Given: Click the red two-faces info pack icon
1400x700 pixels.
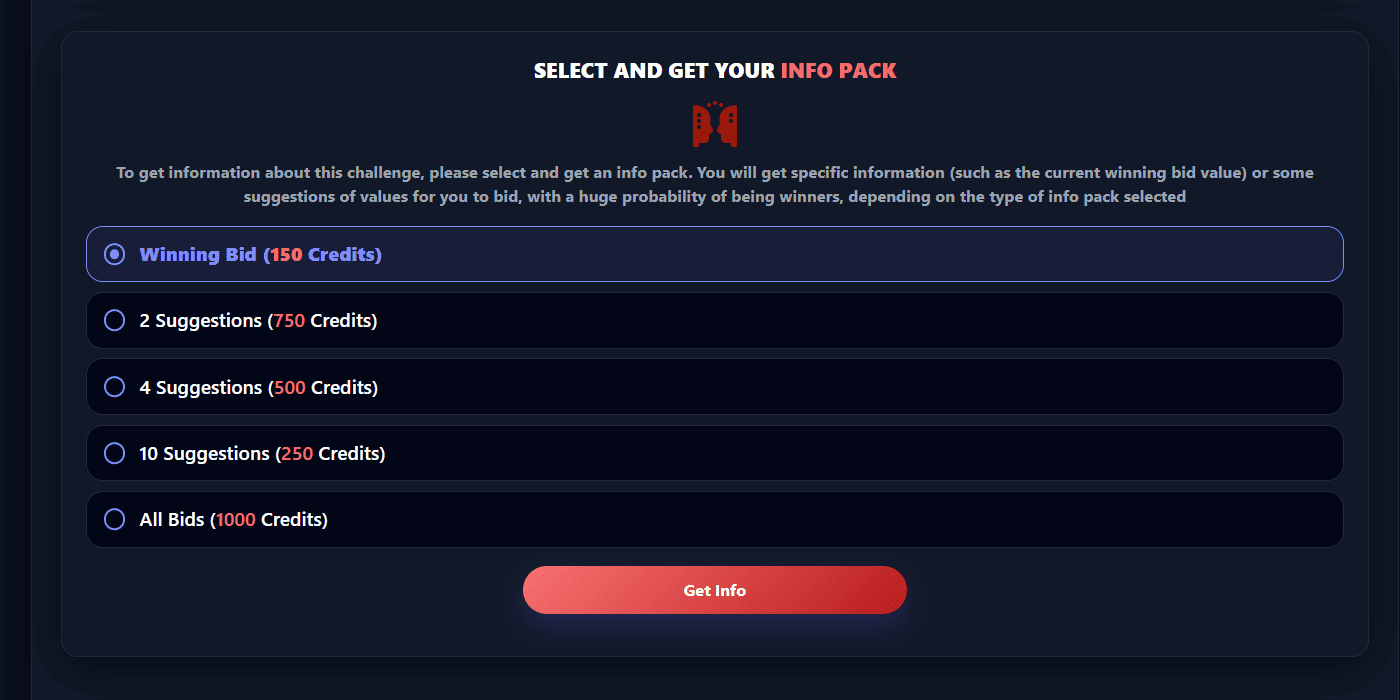Looking at the screenshot, I should 715,124.
